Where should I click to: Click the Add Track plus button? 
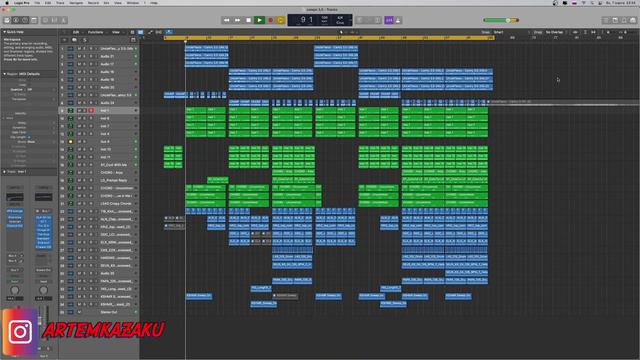coord(64,40)
